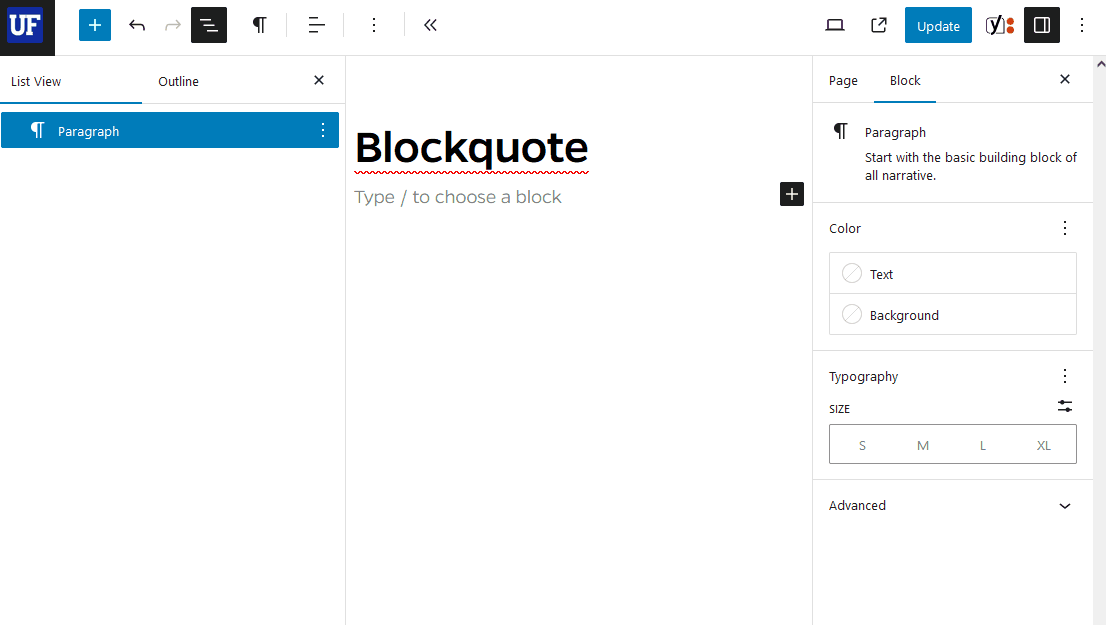1106x625 pixels.
Task: Select the L font size option
Action: point(982,444)
